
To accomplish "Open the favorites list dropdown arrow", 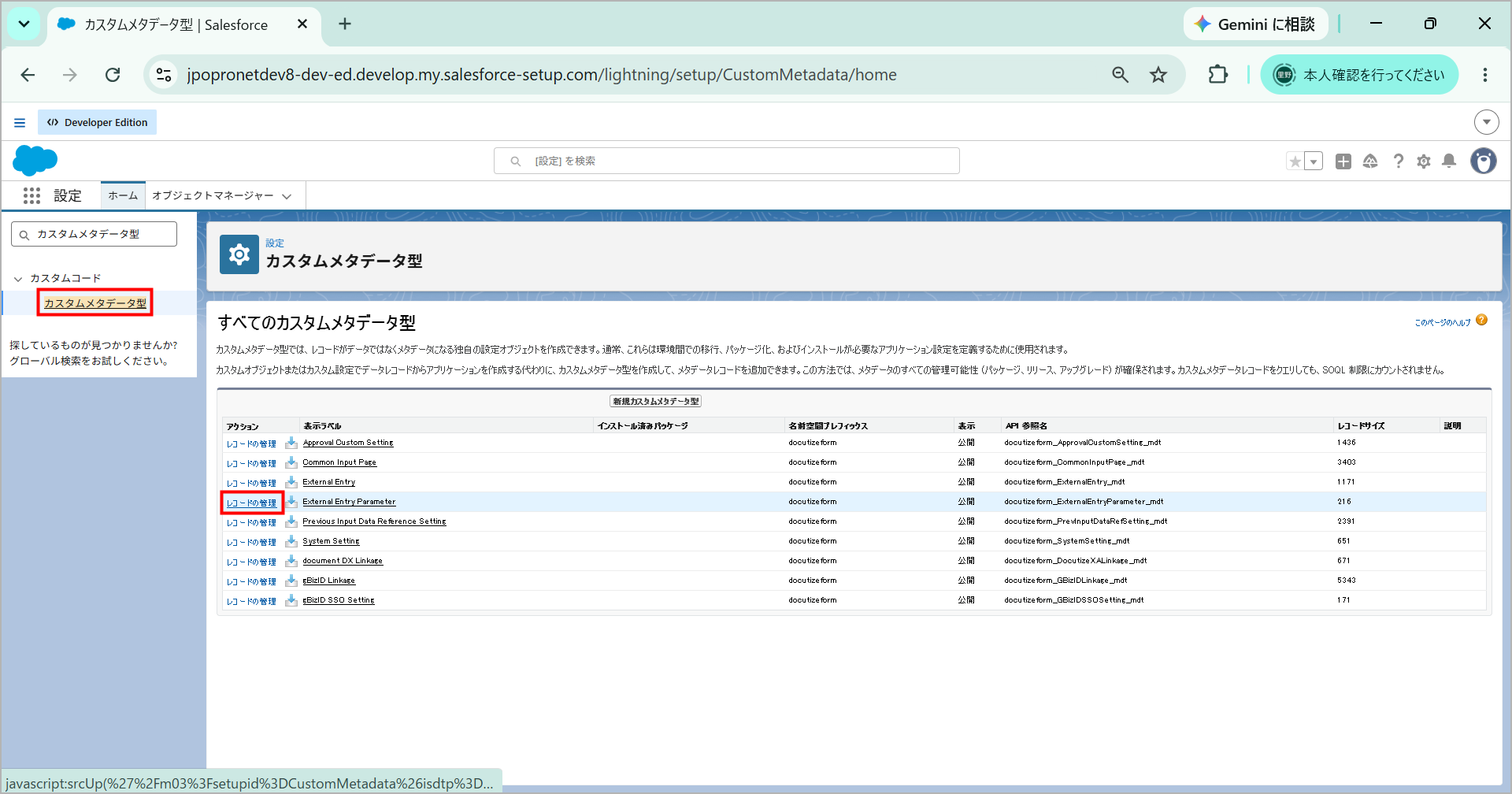I will [x=1314, y=161].
